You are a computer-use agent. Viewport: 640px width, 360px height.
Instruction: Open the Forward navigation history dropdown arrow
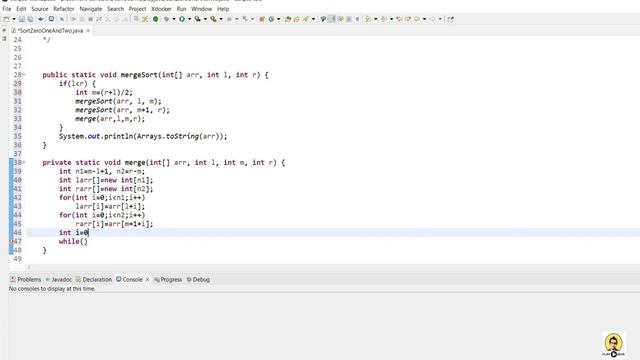[440, 19]
